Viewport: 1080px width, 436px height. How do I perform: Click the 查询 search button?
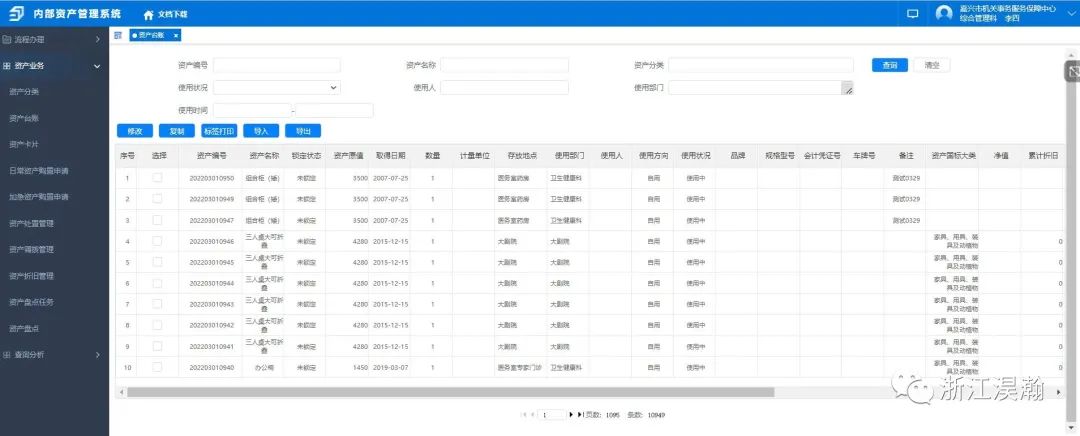[889, 65]
